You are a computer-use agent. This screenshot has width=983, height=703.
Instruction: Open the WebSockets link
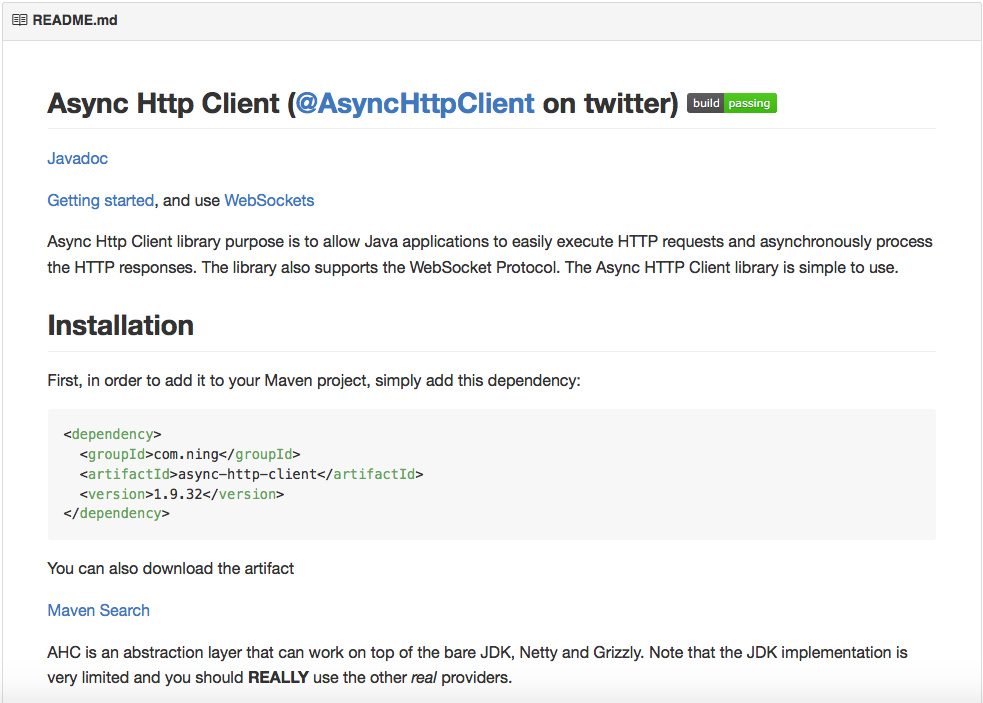tap(268, 200)
